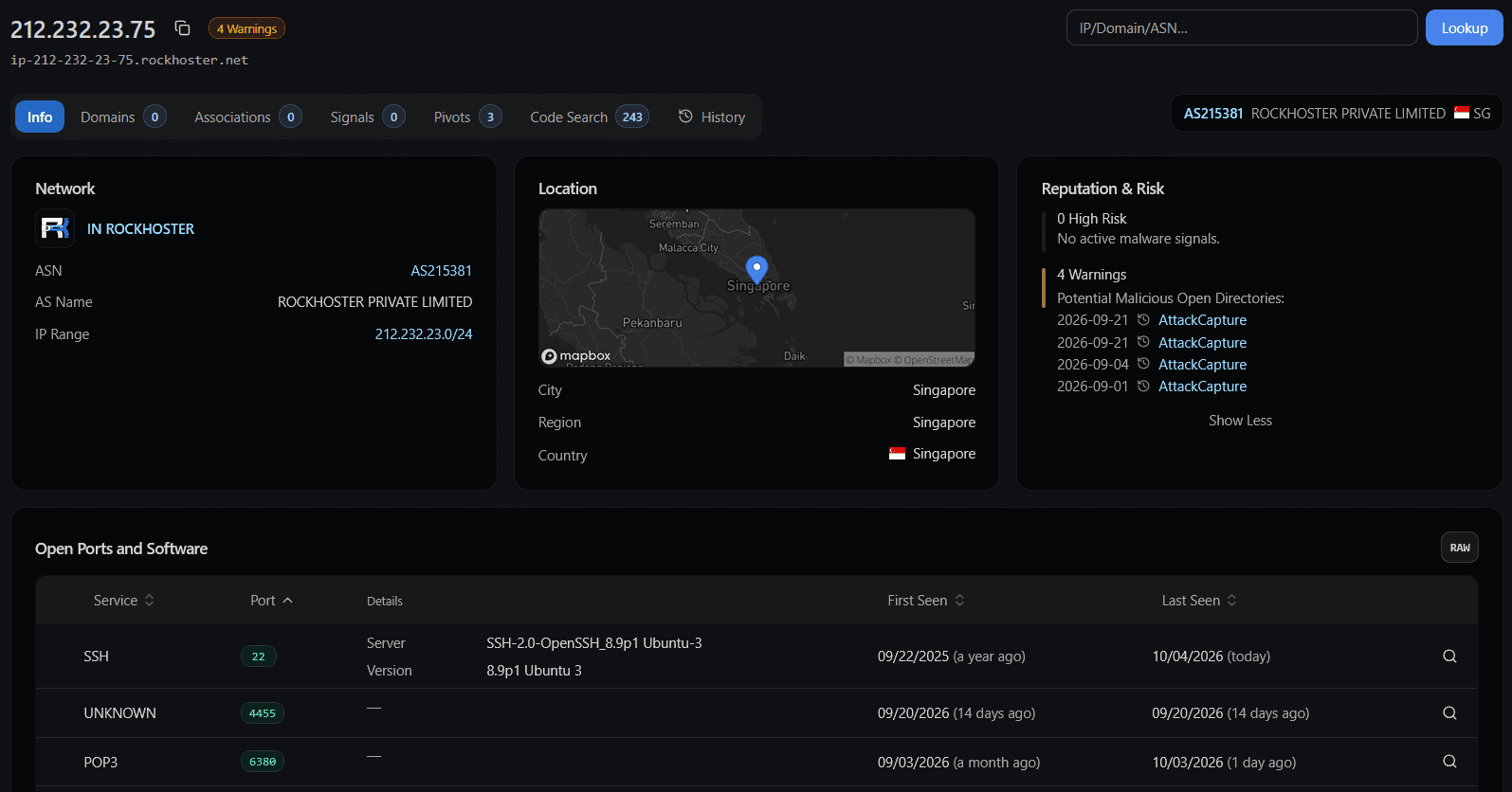Click the Singapore map pin marker

pyautogui.click(x=756, y=269)
